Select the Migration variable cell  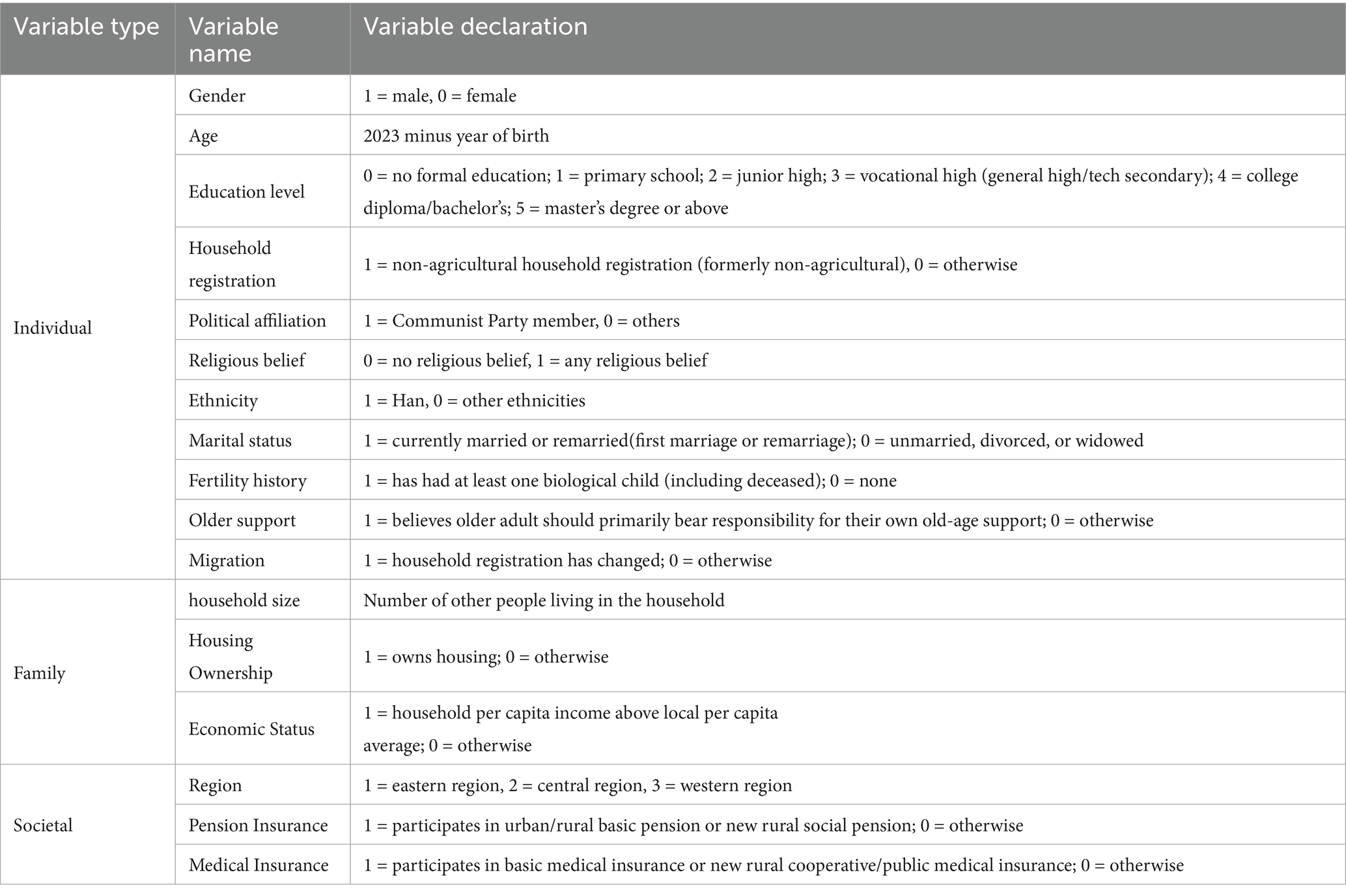pyautogui.click(x=227, y=560)
